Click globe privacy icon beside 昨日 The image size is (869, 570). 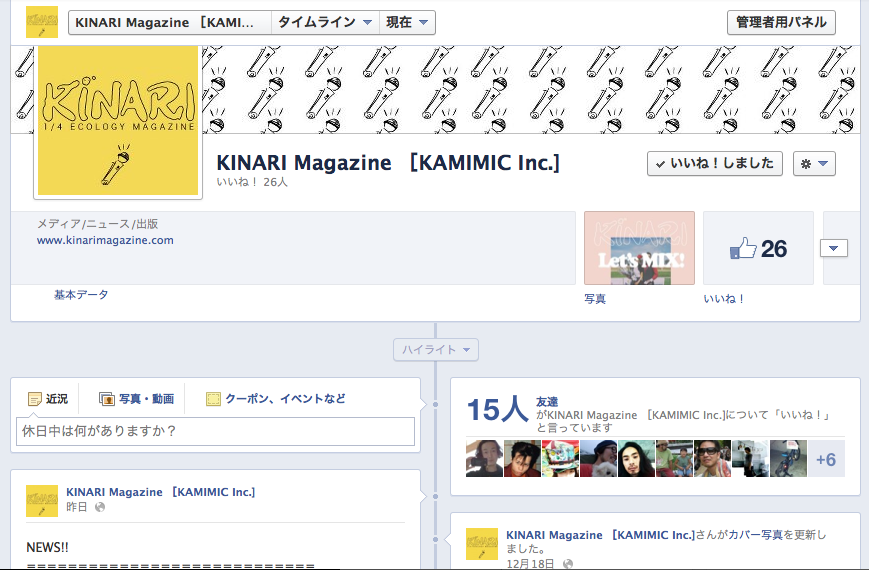pyautogui.click(x=100, y=507)
